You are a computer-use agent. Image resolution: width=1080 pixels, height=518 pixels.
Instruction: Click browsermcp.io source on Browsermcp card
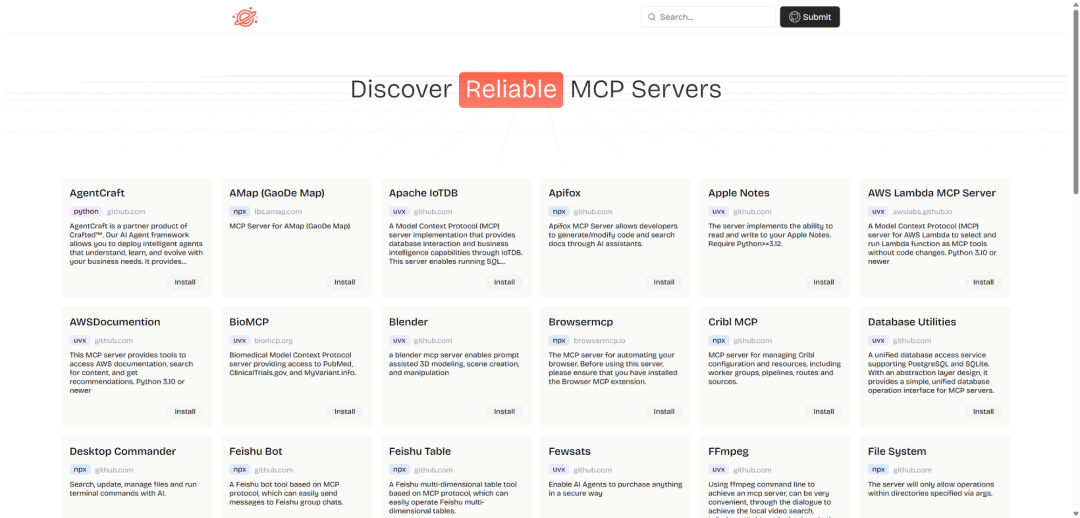tap(599, 340)
